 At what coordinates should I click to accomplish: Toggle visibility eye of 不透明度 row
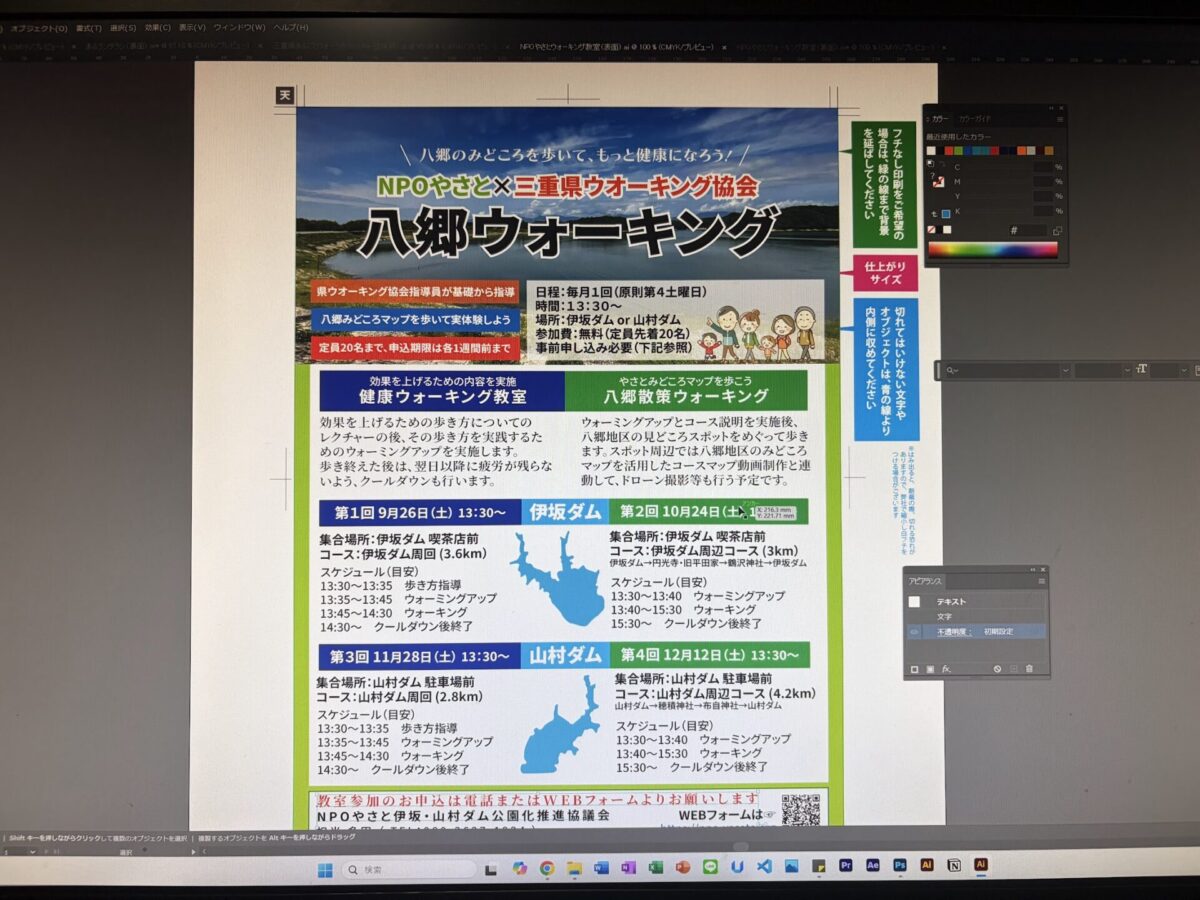[914, 632]
